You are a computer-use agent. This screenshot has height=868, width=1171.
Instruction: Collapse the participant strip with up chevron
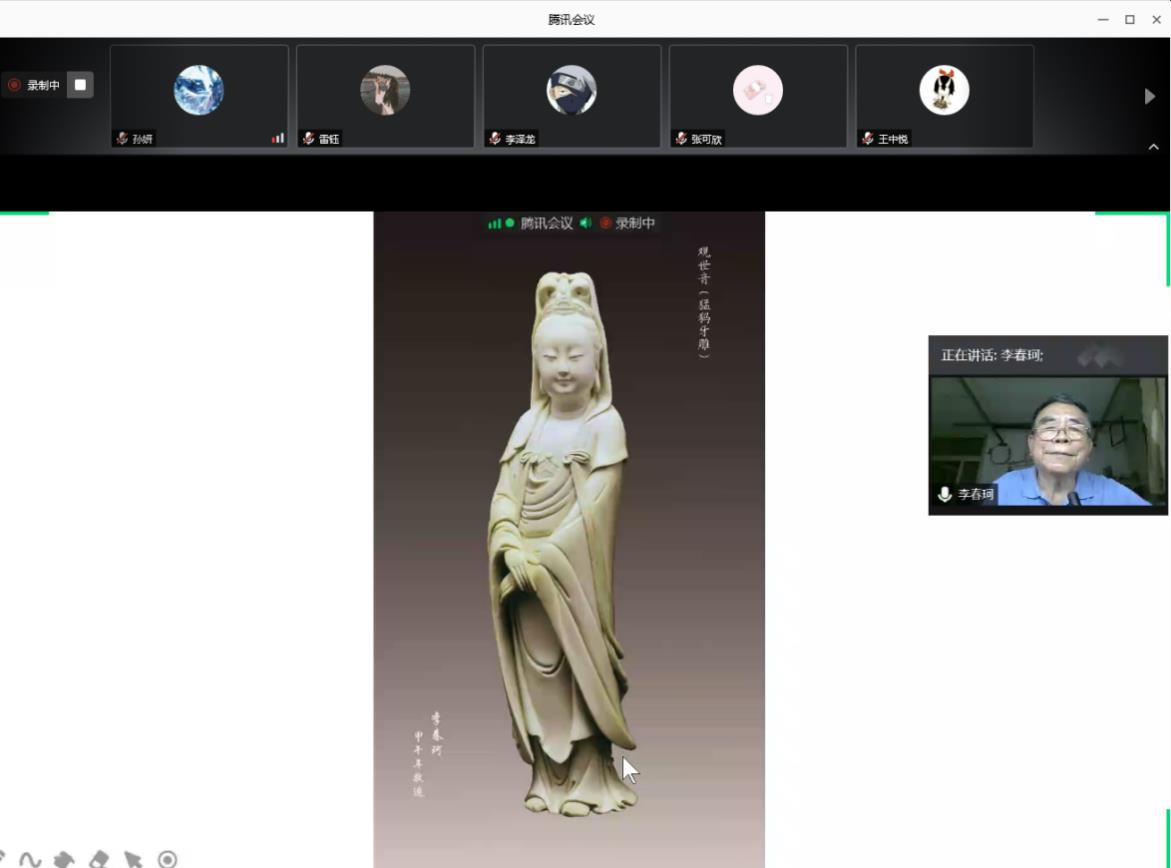tap(1153, 147)
